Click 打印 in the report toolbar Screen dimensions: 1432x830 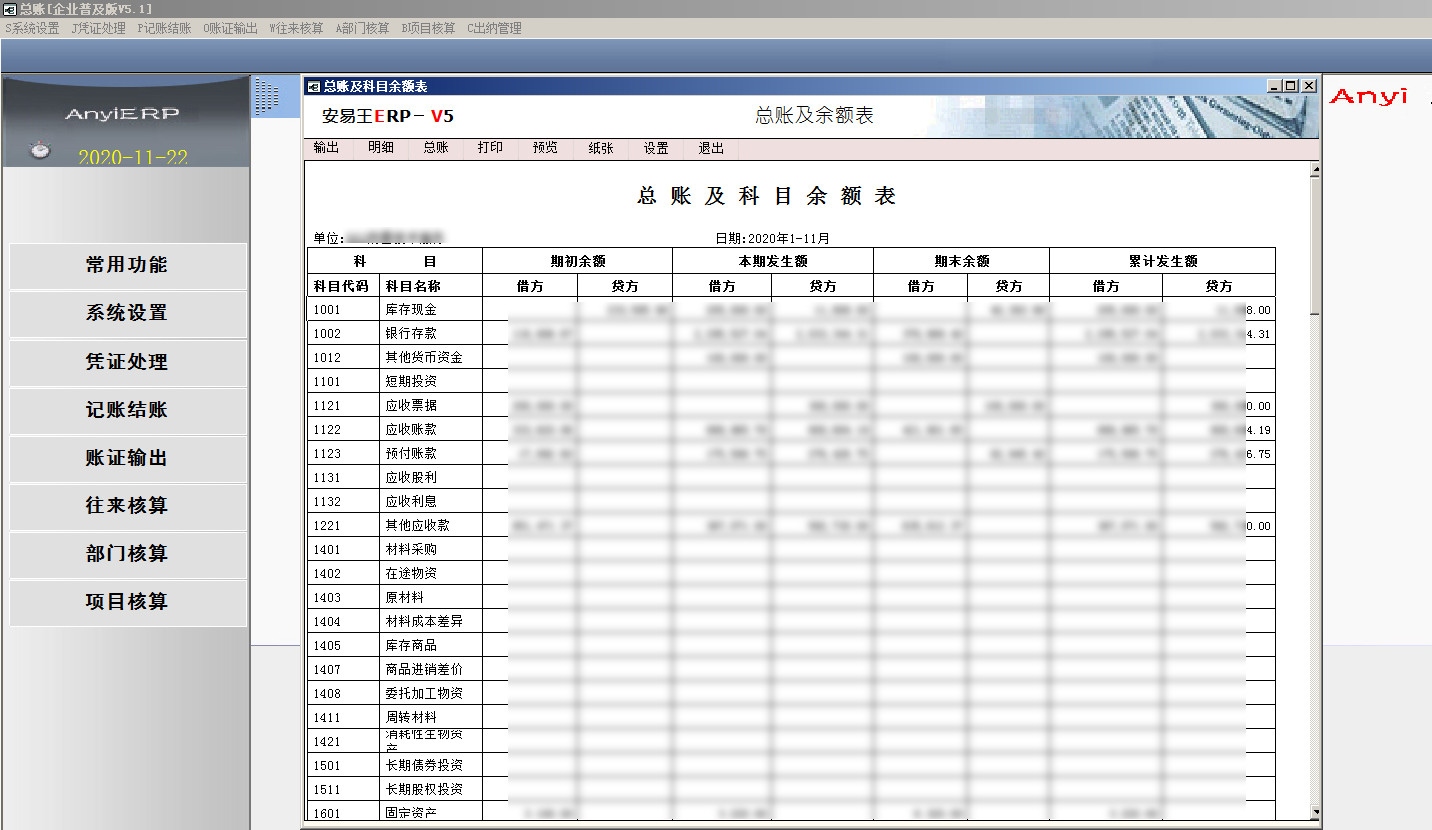490,148
